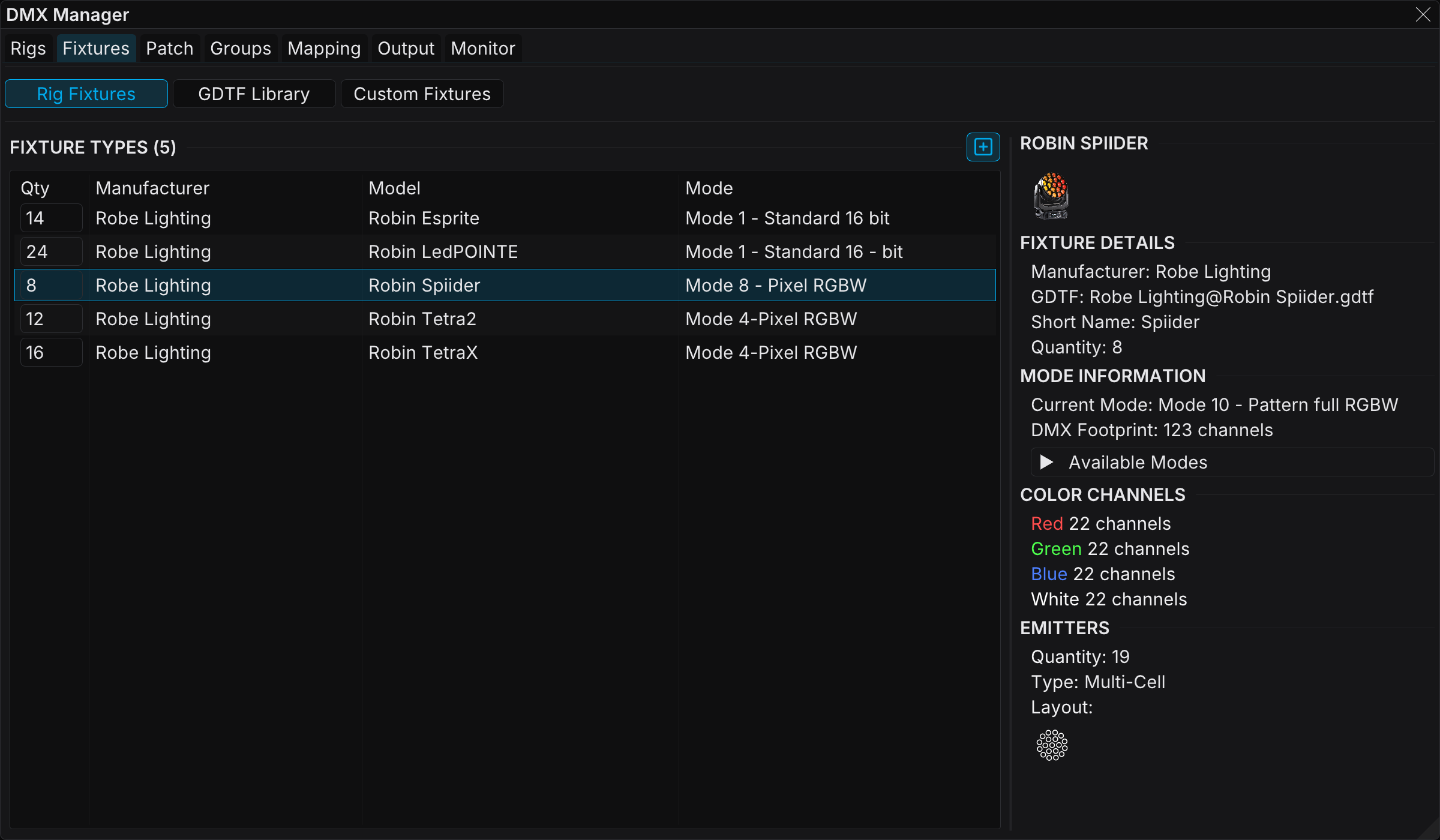Switch to the Patch tab
Image resolution: width=1440 pixels, height=840 pixels.
[170, 48]
